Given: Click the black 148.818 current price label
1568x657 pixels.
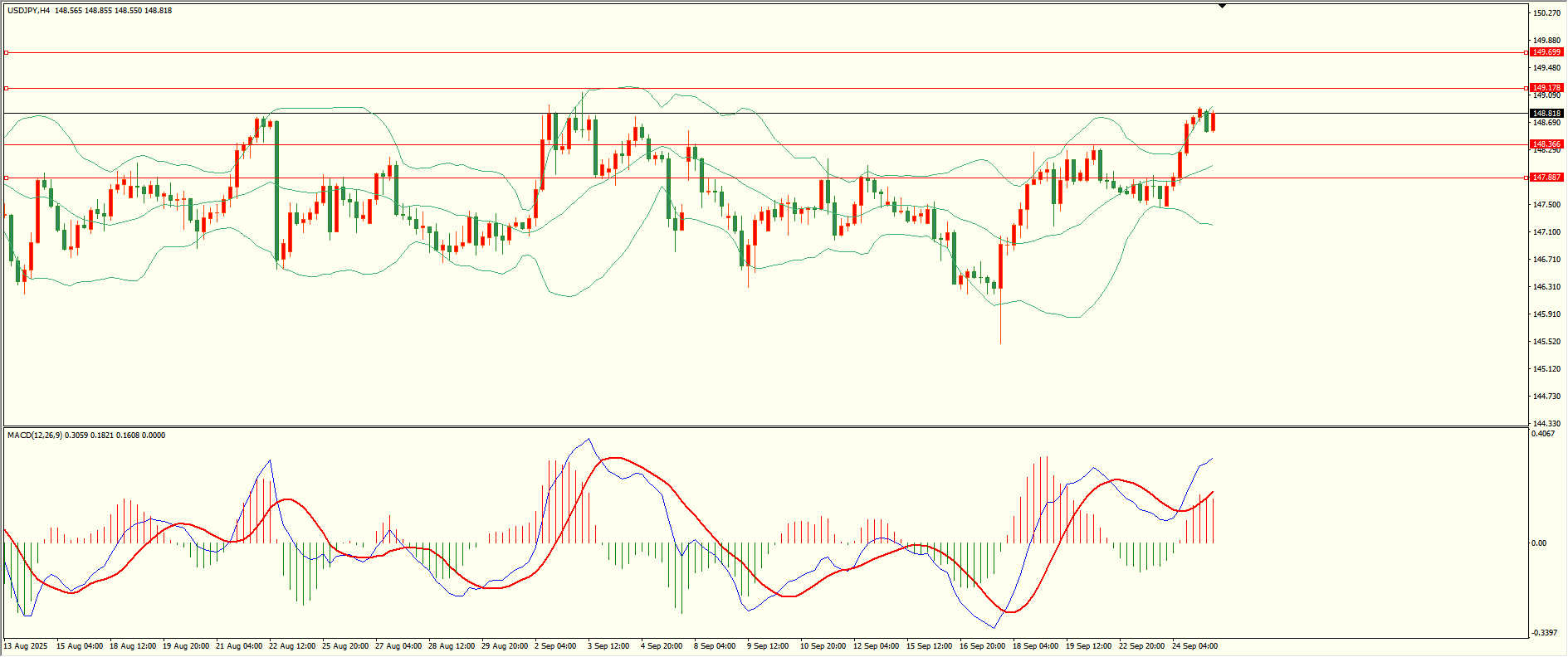Looking at the screenshot, I should pyautogui.click(x=1546, y=114).
